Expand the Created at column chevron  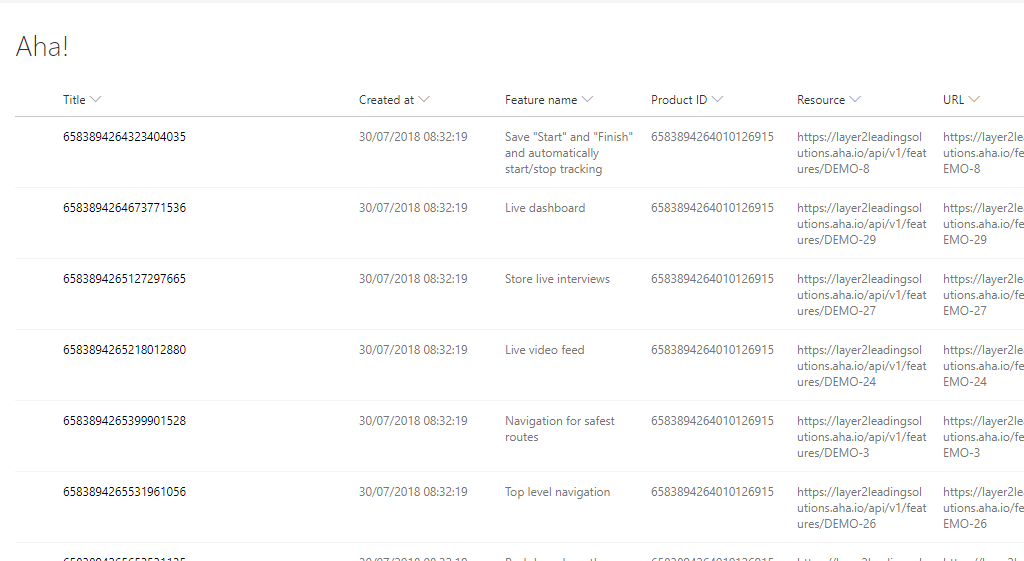click(424, 100)
